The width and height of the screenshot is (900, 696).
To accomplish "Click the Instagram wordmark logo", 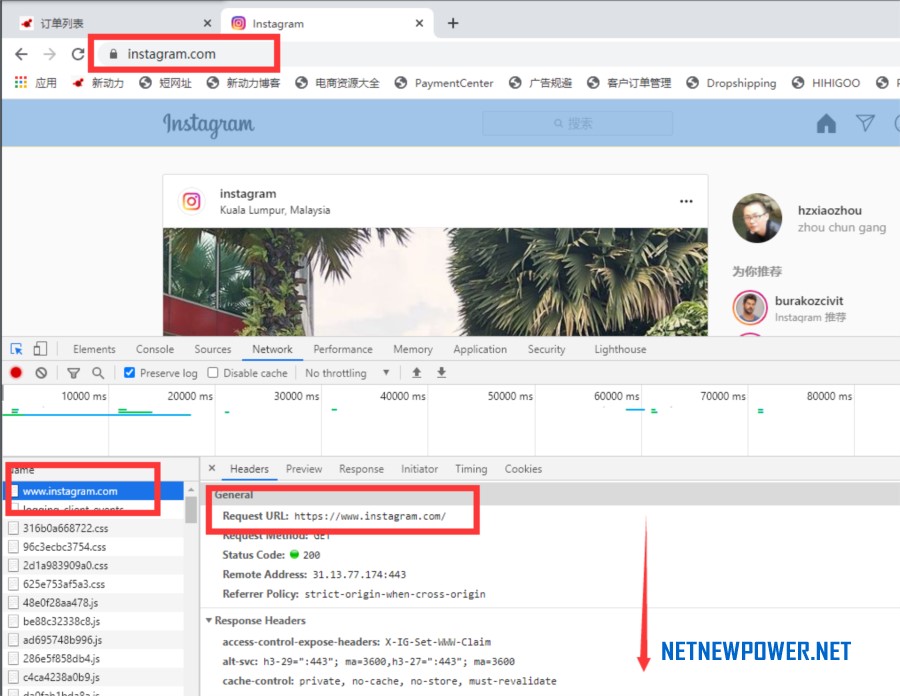I will [208, 124].
